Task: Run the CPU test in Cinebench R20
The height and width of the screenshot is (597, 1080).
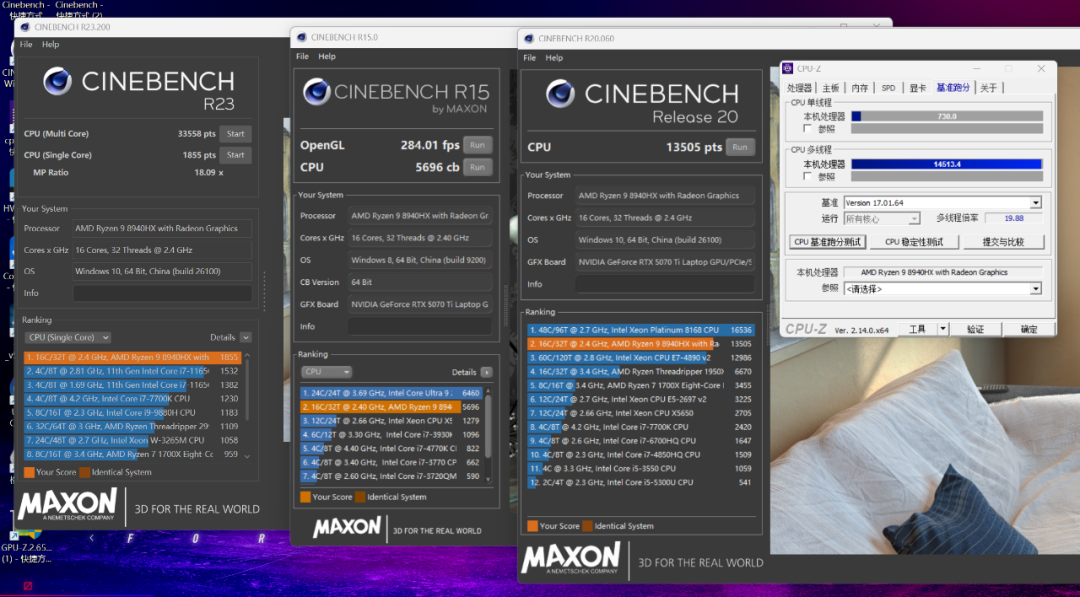Action: coord(740,147)
